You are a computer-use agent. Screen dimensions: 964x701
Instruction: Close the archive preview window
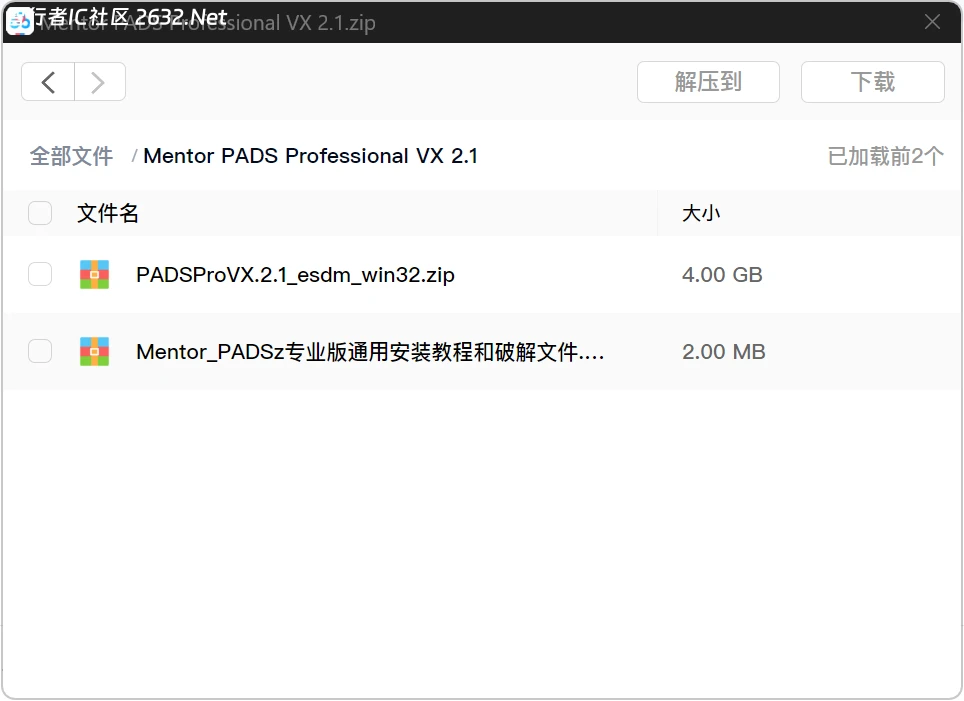coord(932,21)
